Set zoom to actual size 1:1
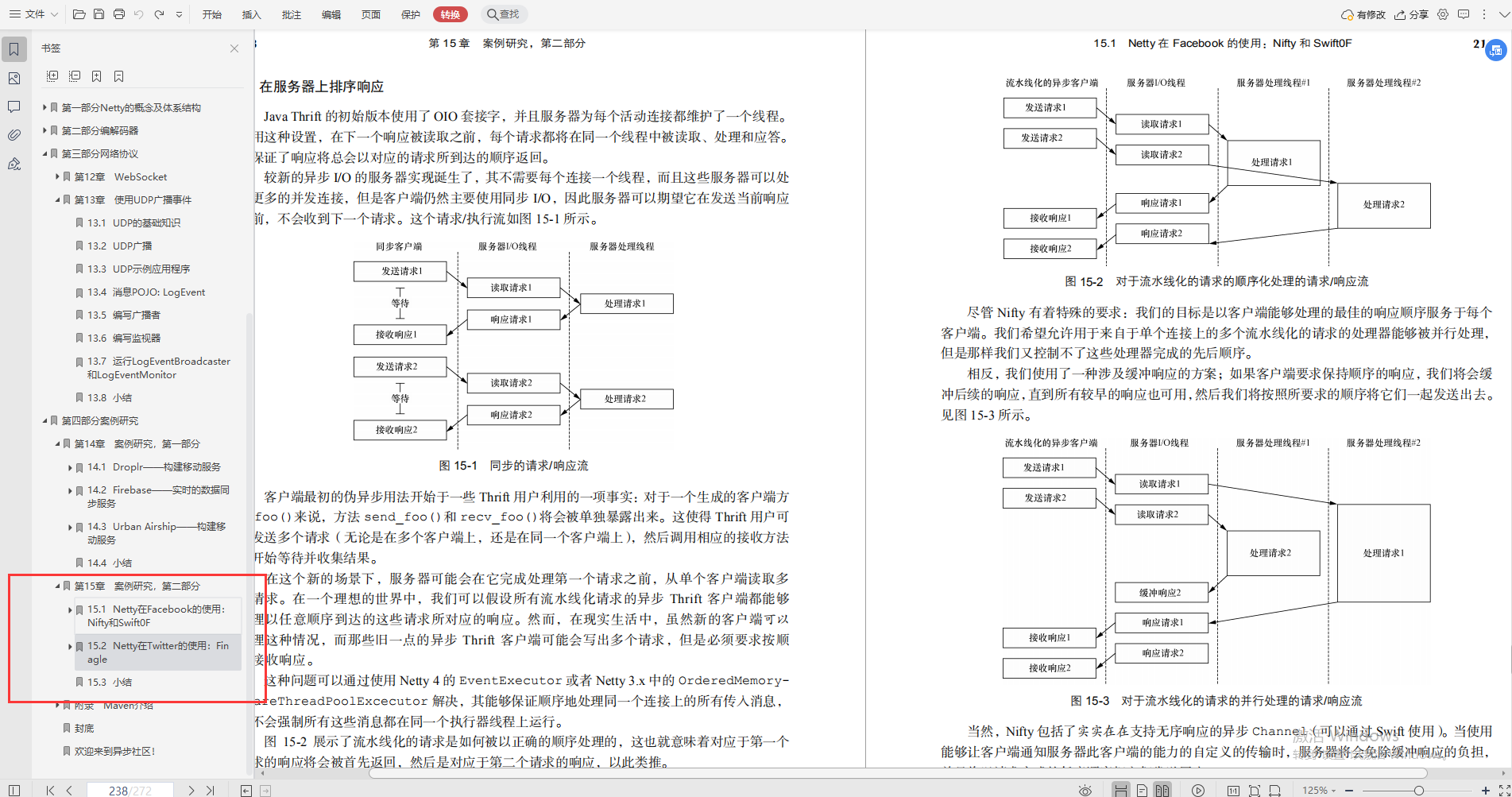Viewport: 1512px width, 797px height. (x=1233, y=791)
